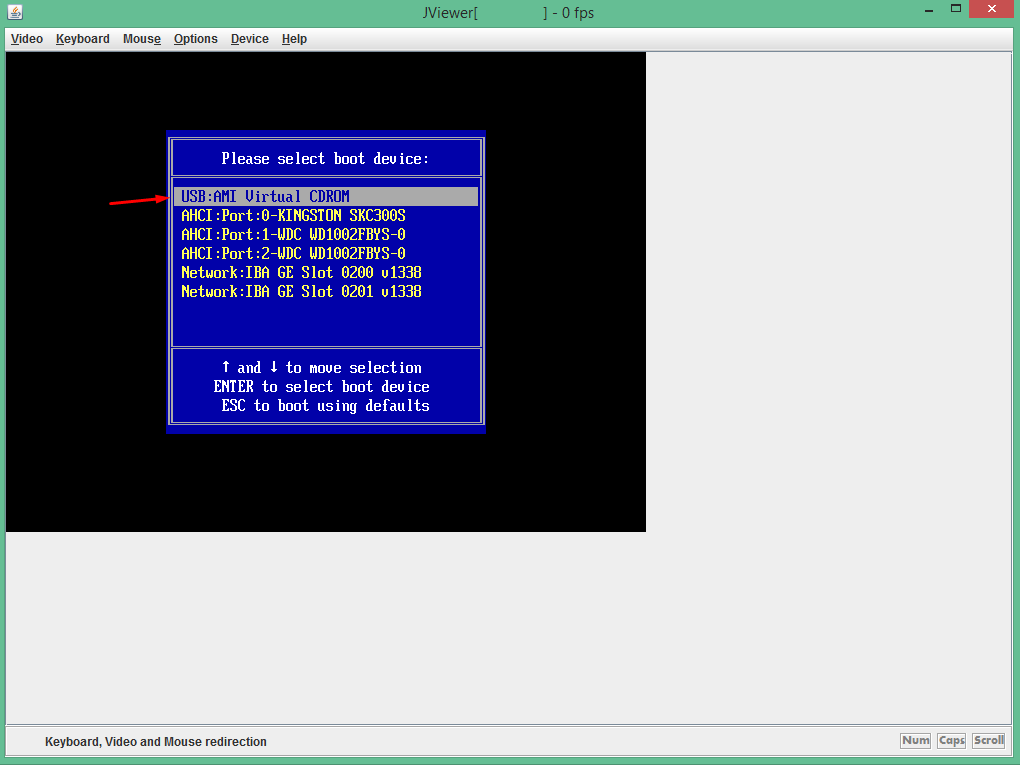Click 'ENTER to select boot device' hint

[321, 387]
